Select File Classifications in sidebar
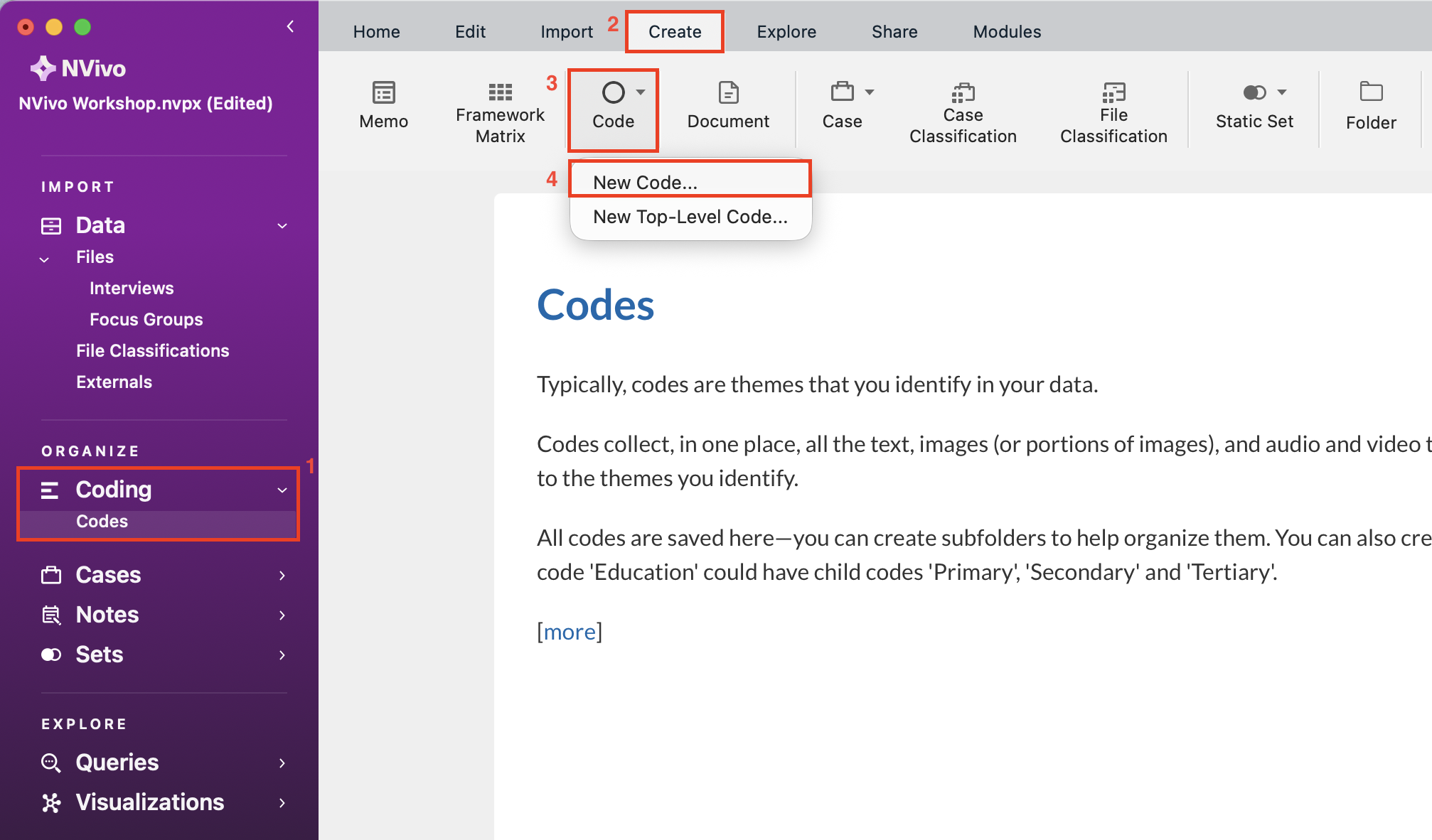 (x=152, y=350)
